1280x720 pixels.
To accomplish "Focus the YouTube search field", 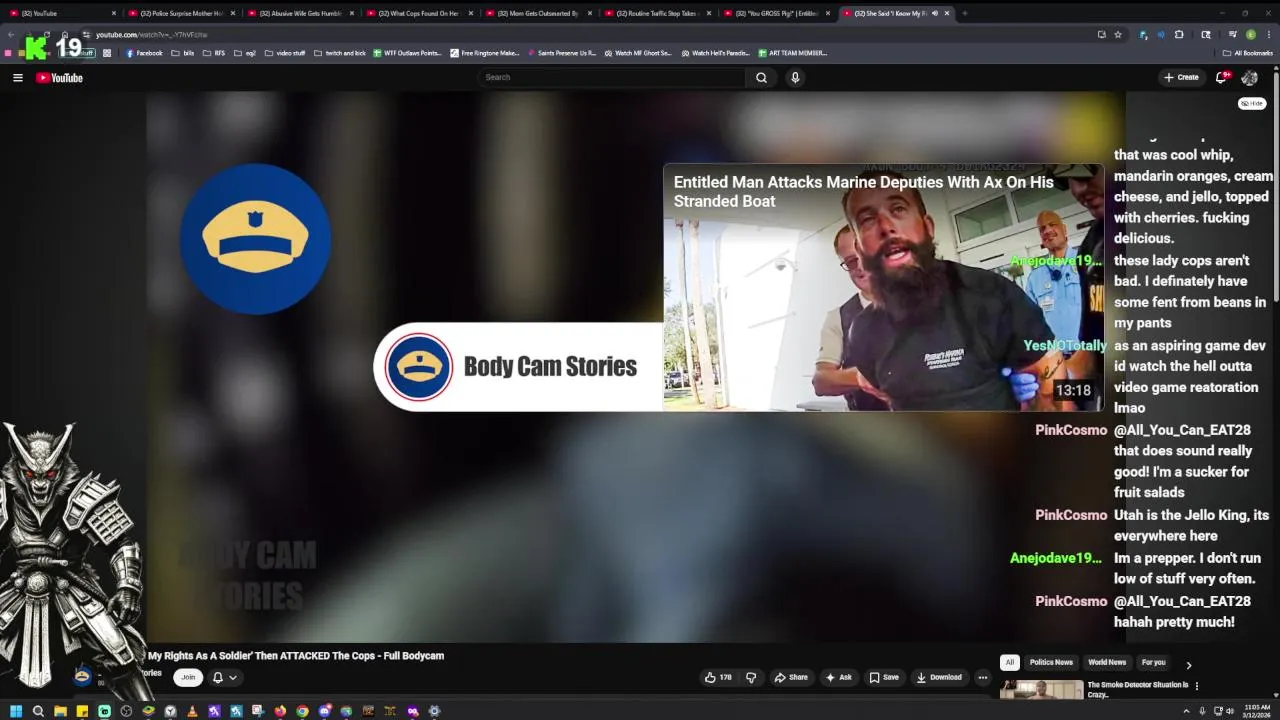I will tap(612, 77).
